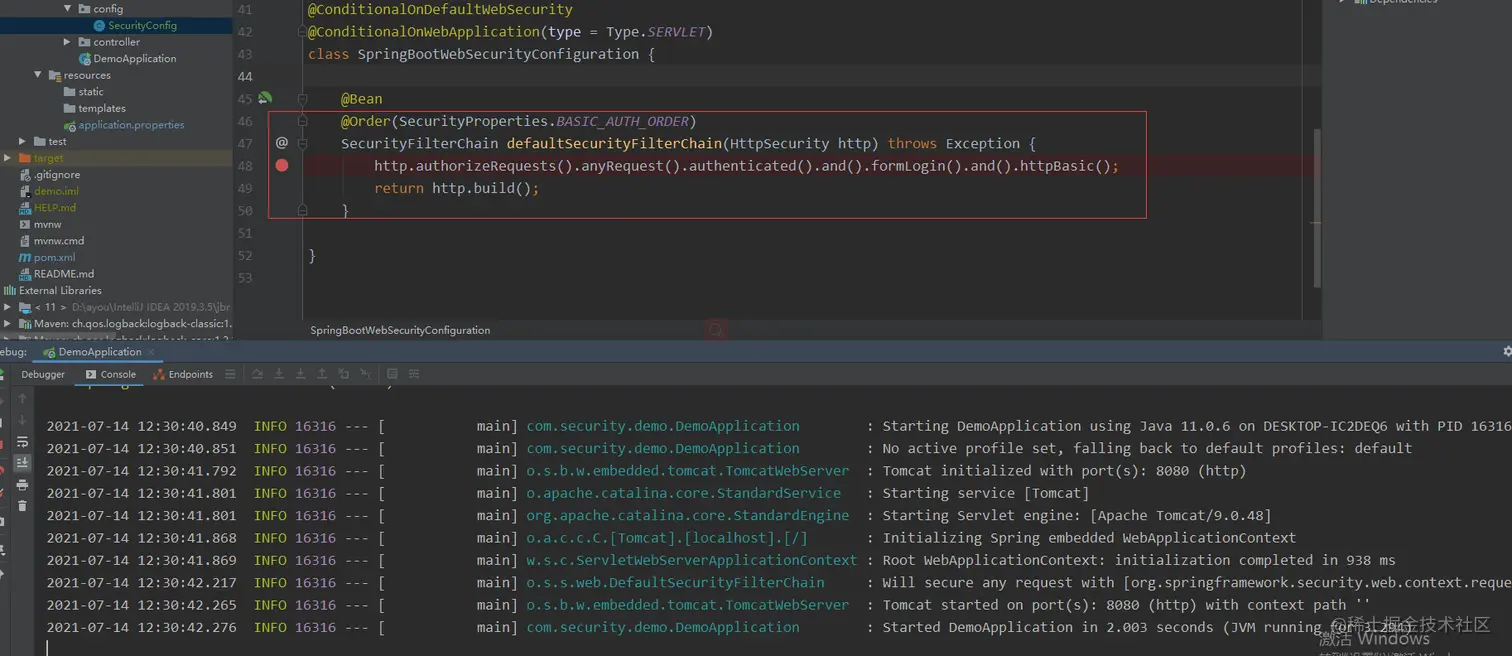Click the Spring bean gutter icon on line 45

[x=265, y=98]
